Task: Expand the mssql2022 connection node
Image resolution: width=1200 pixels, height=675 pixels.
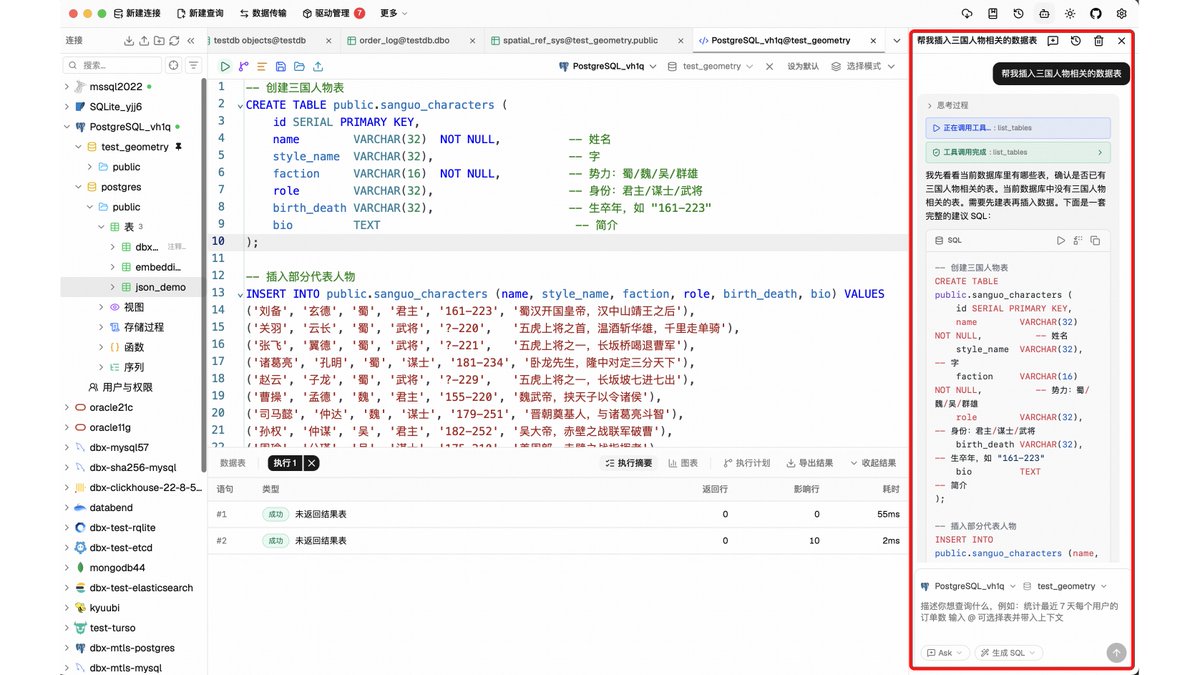Action: (x=68, y=87)
